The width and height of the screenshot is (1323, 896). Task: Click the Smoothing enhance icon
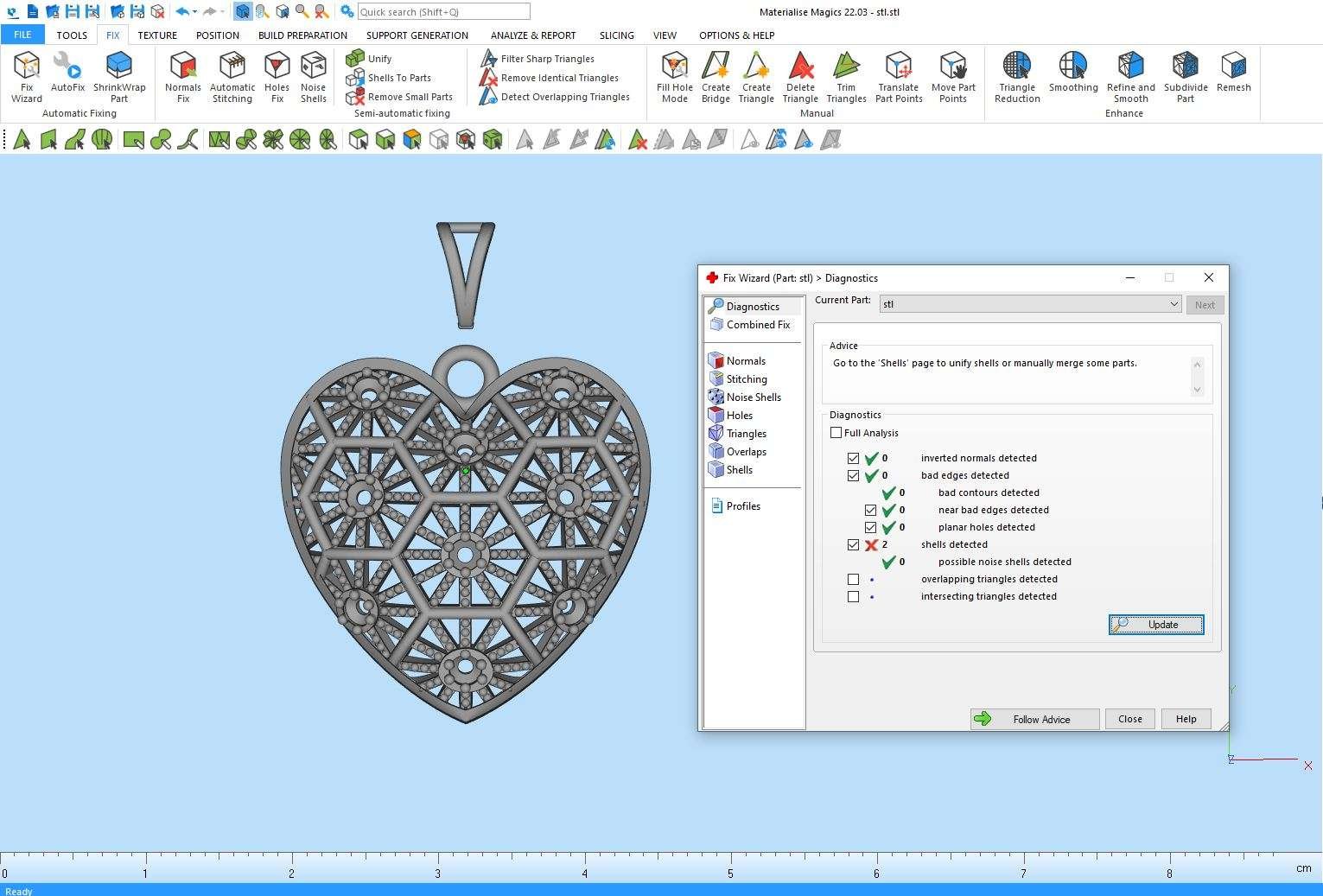coord(1073,73)
